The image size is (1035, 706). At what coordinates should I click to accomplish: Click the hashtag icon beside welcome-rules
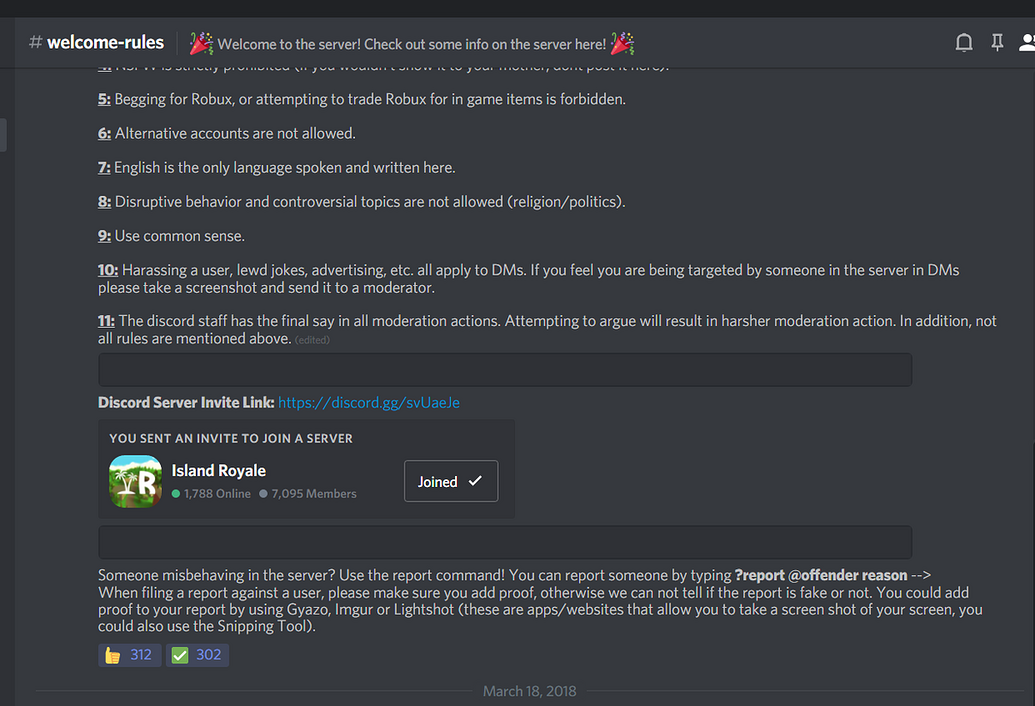(x=35, y=42)
